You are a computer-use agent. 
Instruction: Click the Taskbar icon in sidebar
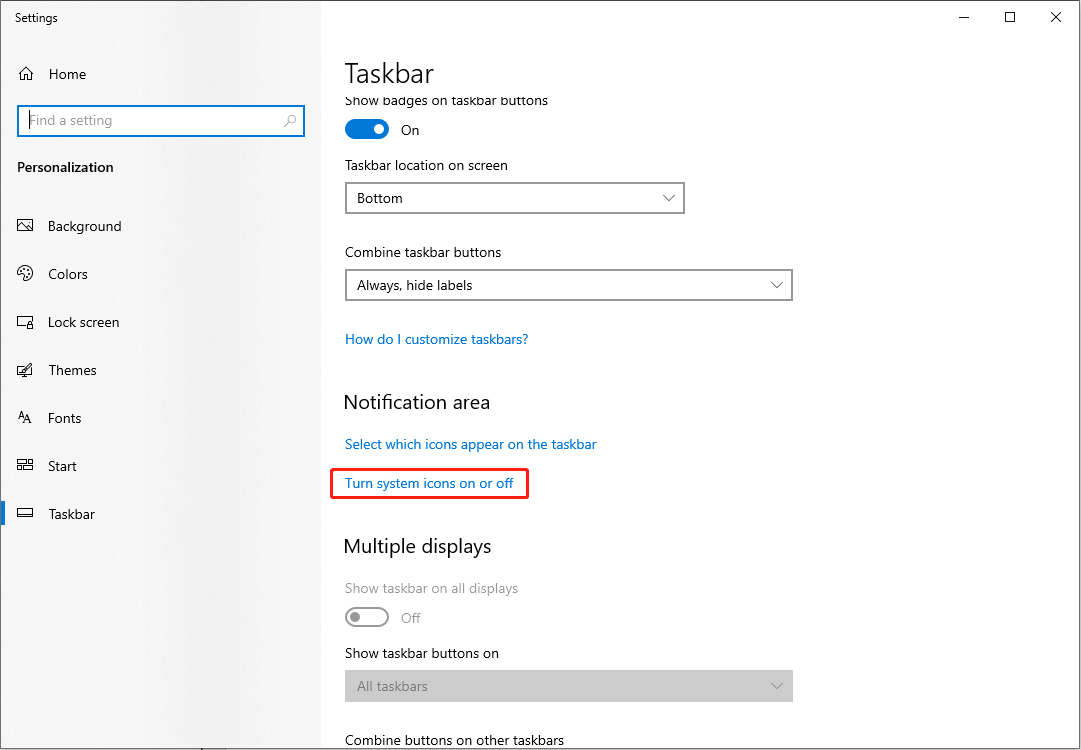pos(25,514)
